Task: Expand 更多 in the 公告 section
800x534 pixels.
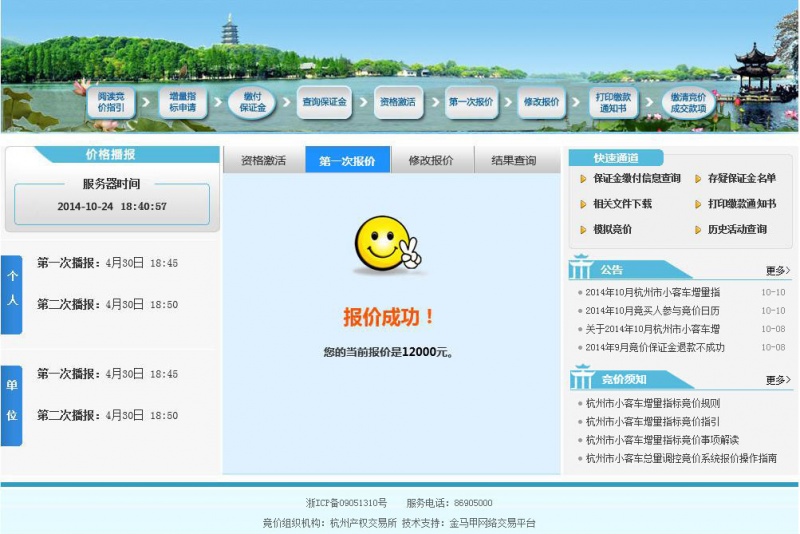Action: coord(778,270)
